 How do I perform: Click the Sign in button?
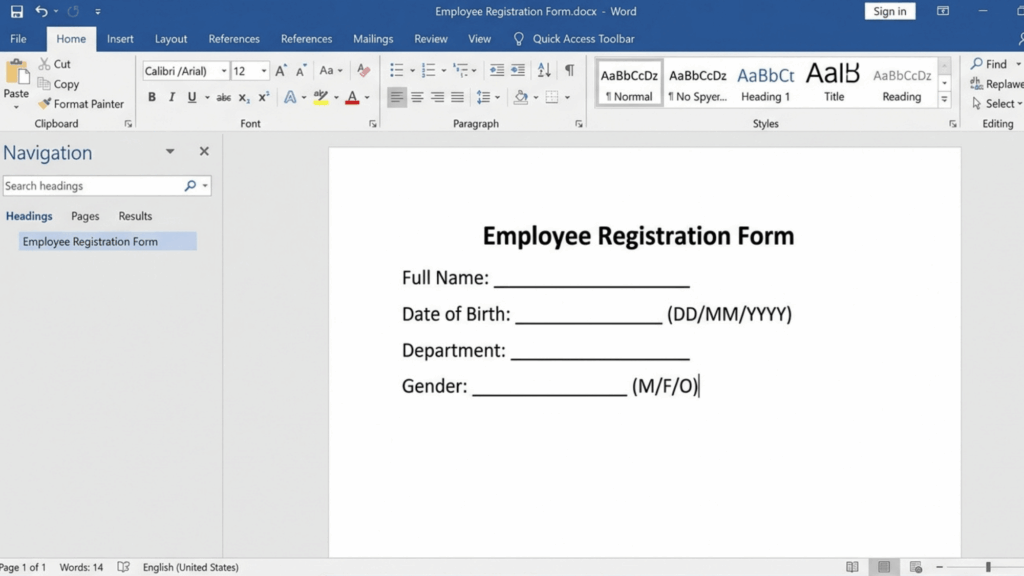point(890,11)
